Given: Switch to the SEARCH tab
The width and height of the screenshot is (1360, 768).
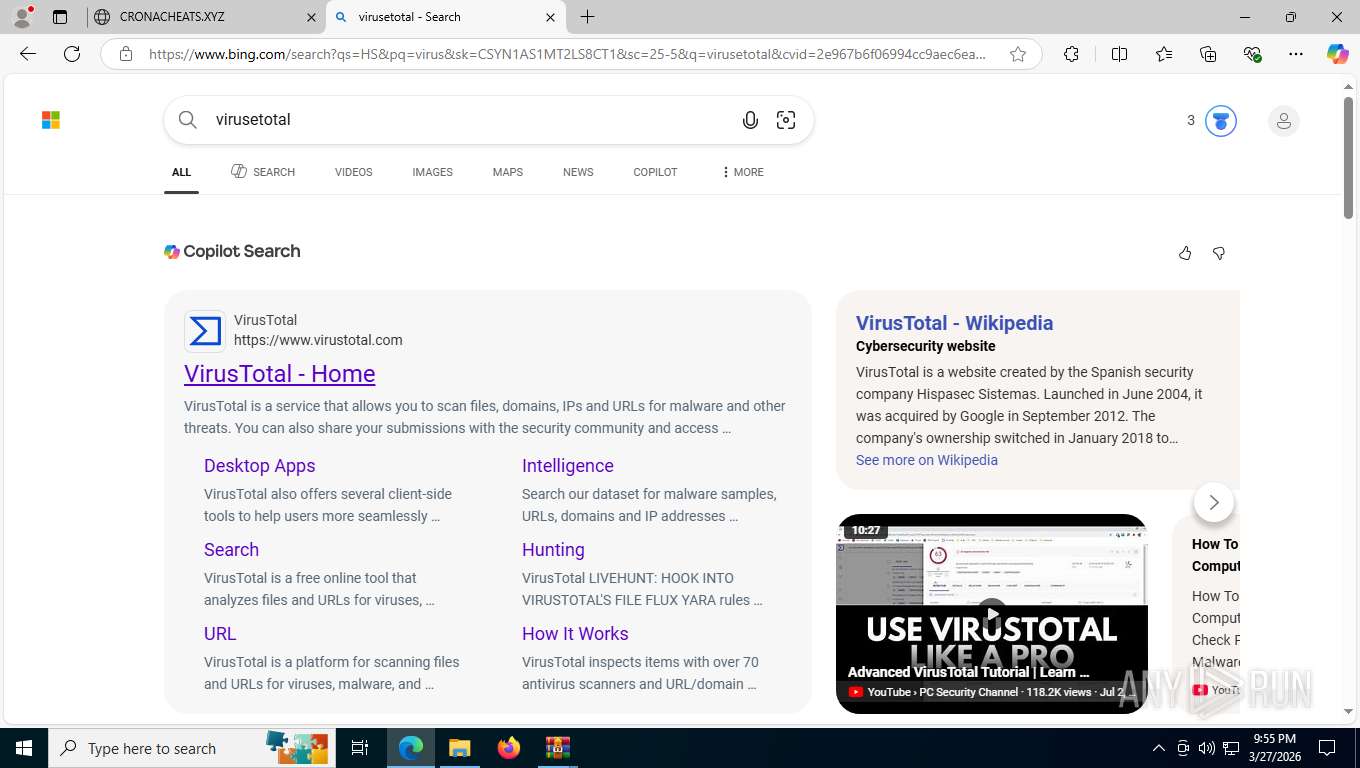Looking at the screenshot, I should 263,172.
